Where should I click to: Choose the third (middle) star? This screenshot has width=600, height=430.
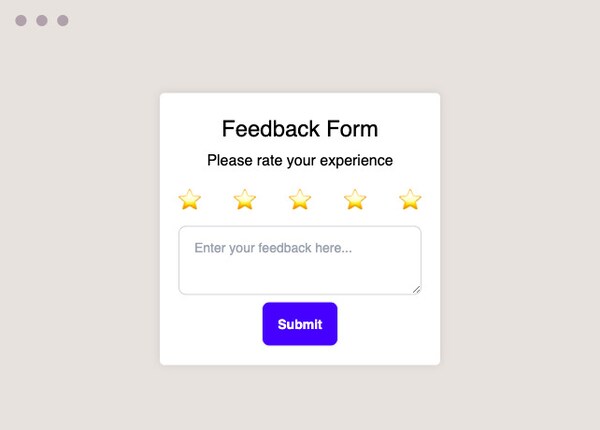pyautogui.click(x=300, y=200)
